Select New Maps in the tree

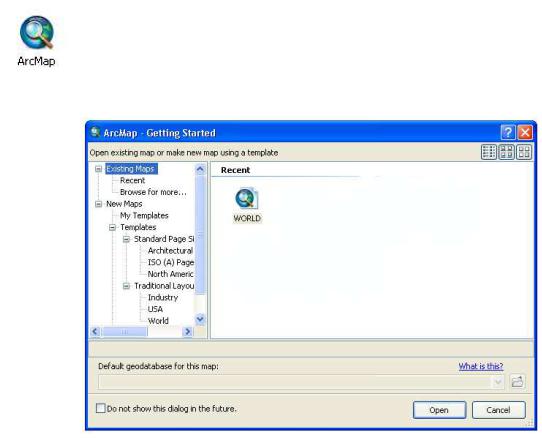pos(124,204)
